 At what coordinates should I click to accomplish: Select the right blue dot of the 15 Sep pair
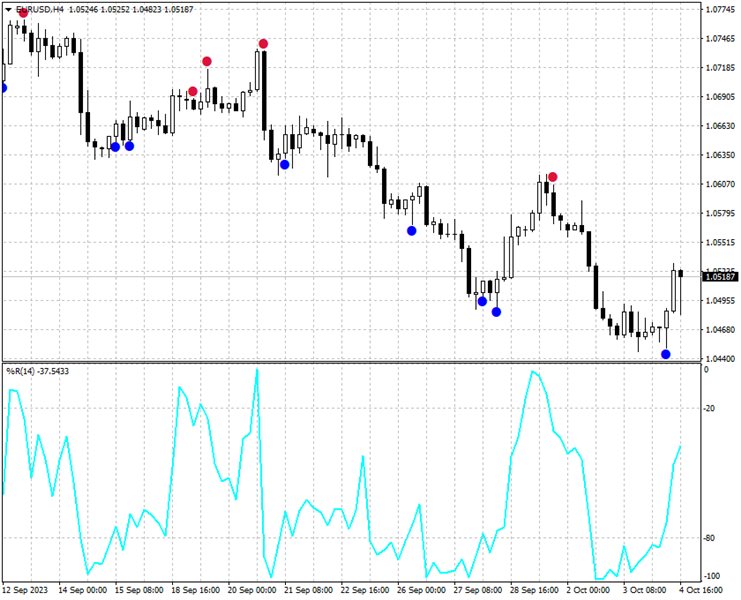pyautogui.click(x=129, y=146)
